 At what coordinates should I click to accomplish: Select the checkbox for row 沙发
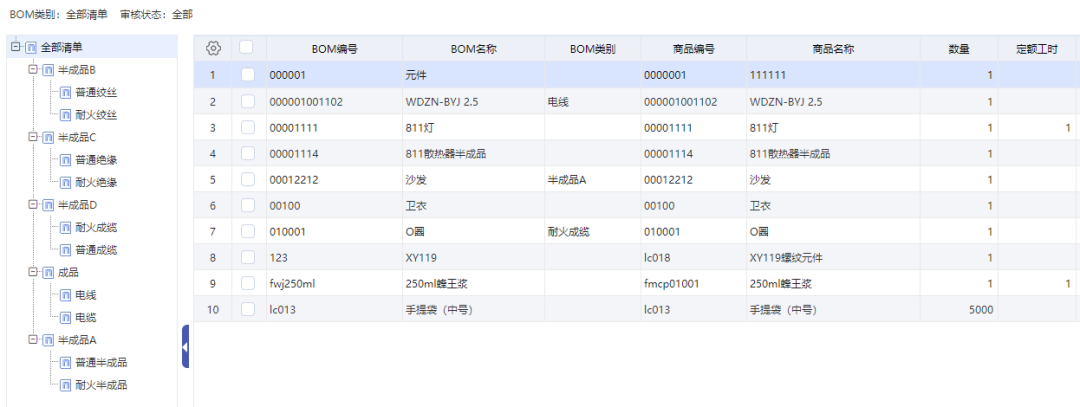click(247, 180)
